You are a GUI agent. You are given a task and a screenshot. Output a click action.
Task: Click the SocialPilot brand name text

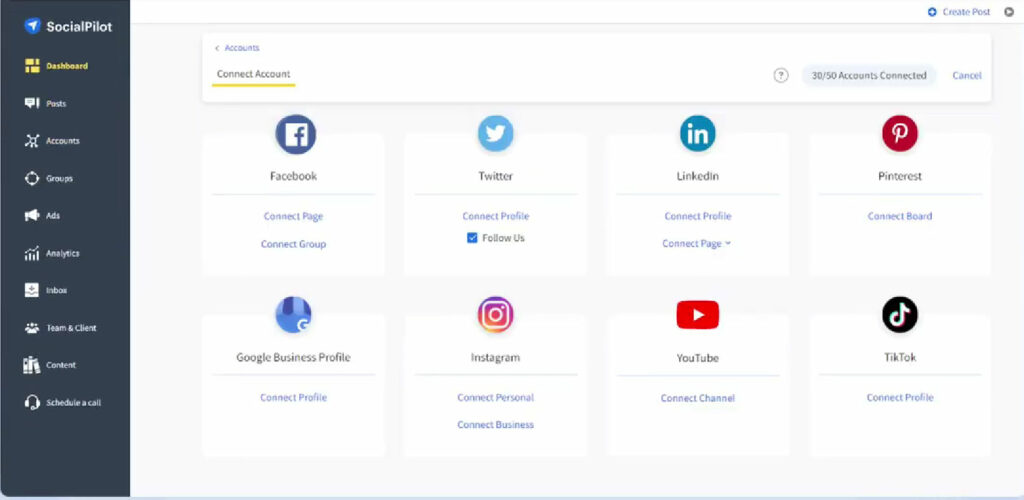coord(79,27)
